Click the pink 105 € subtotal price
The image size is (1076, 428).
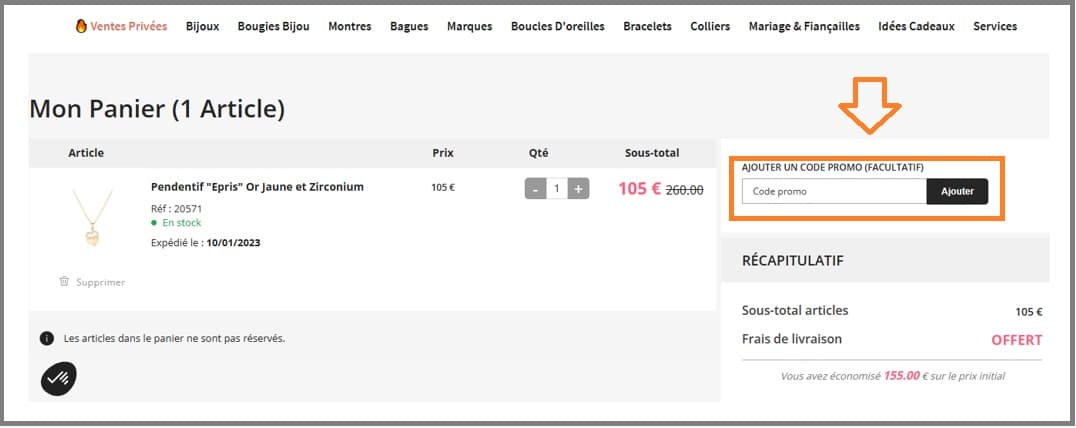point(640,189)
